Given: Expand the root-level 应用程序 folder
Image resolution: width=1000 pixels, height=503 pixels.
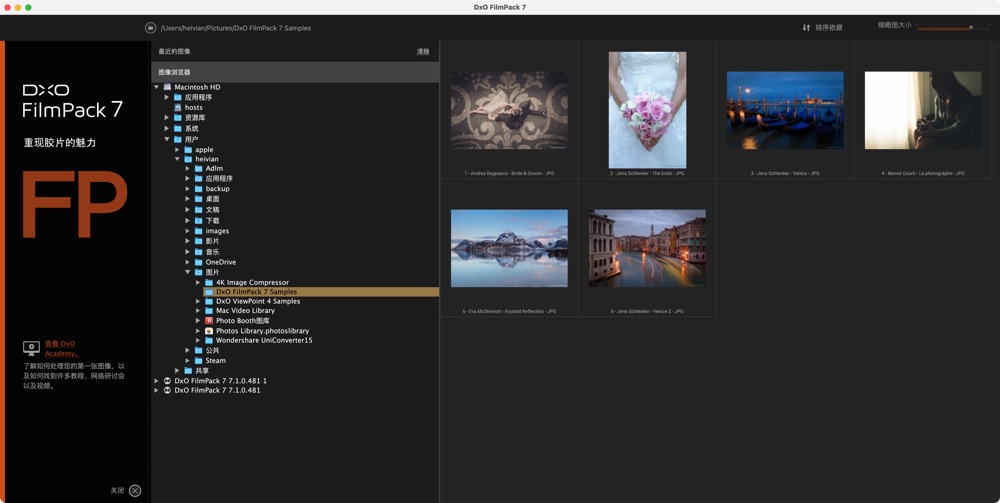Looking at the screenshot, I should (167, 98).
